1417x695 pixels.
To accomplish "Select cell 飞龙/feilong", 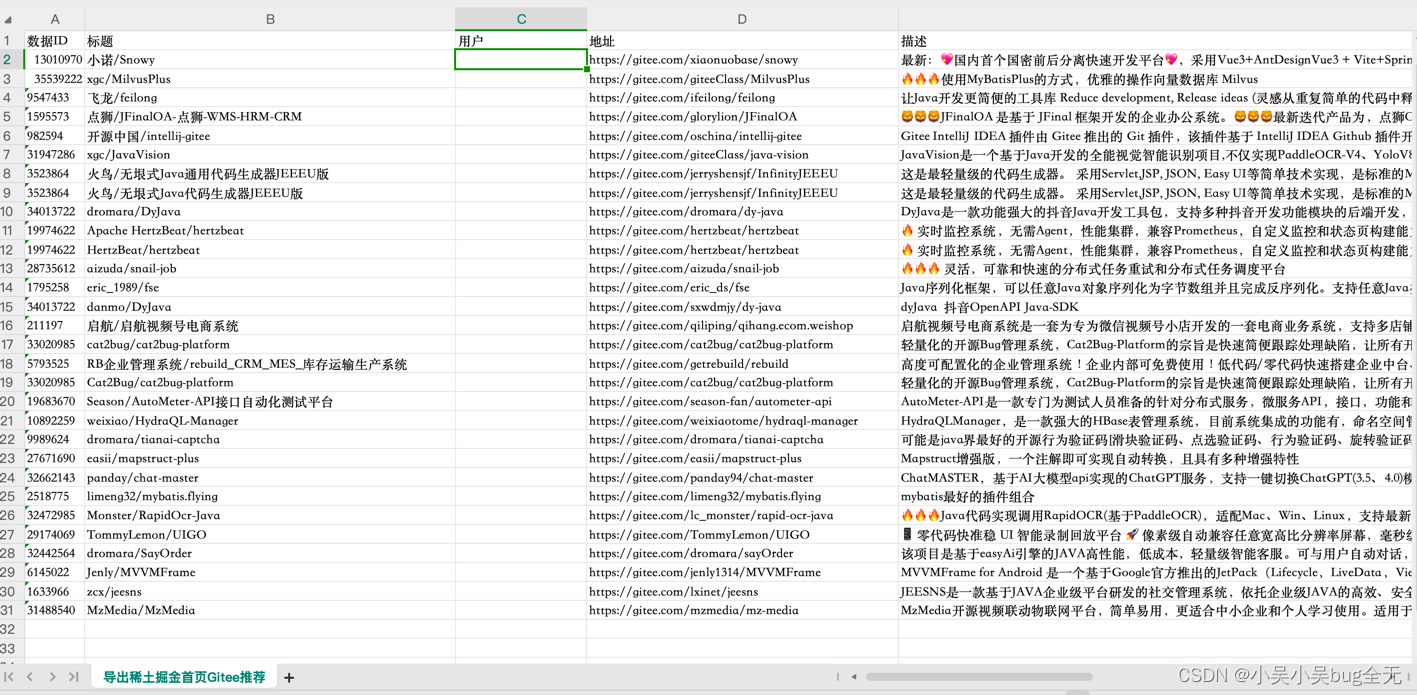I will (x=270, y=98).
